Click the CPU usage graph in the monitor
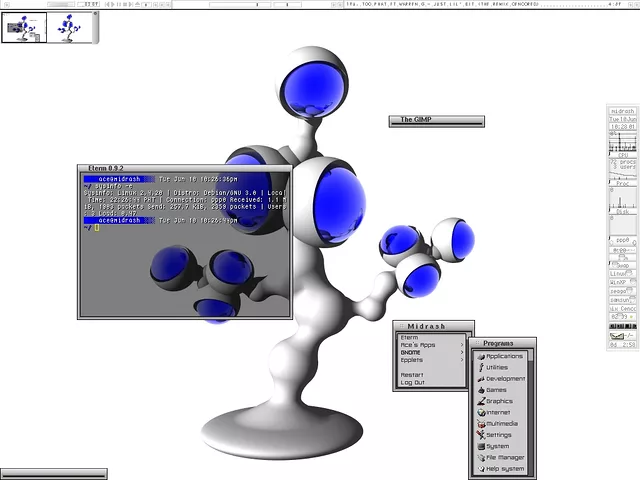 click(623, 142)
